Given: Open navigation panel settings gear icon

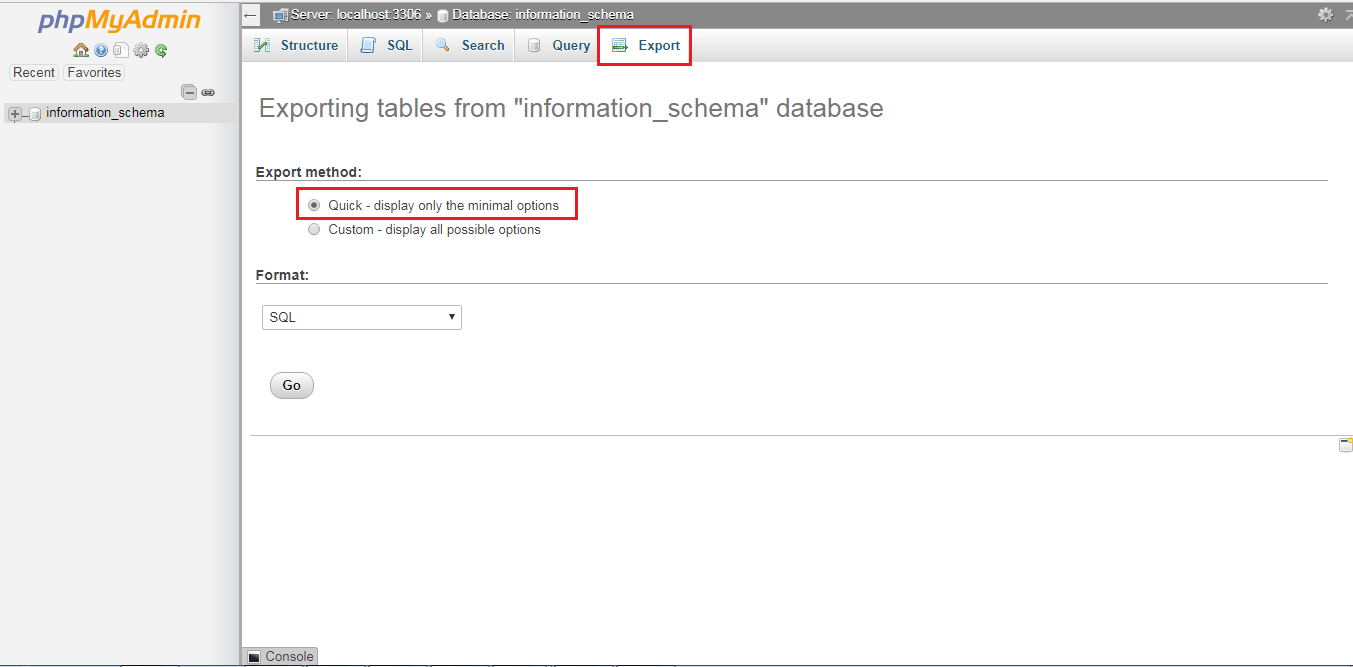Looking at the screenshot, I should click(x=141, y=49).
